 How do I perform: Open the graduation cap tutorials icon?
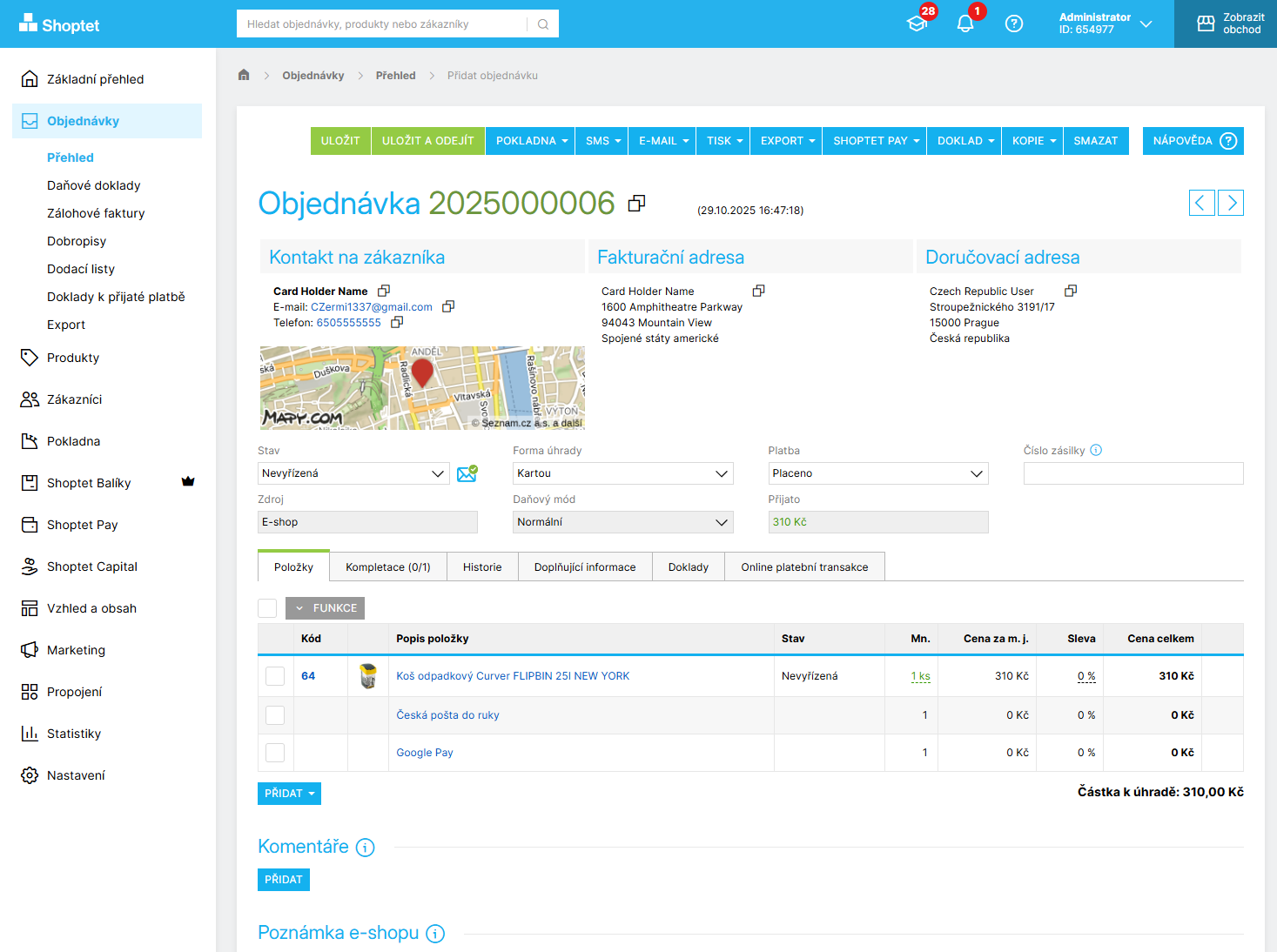click(x=917, y=23)
